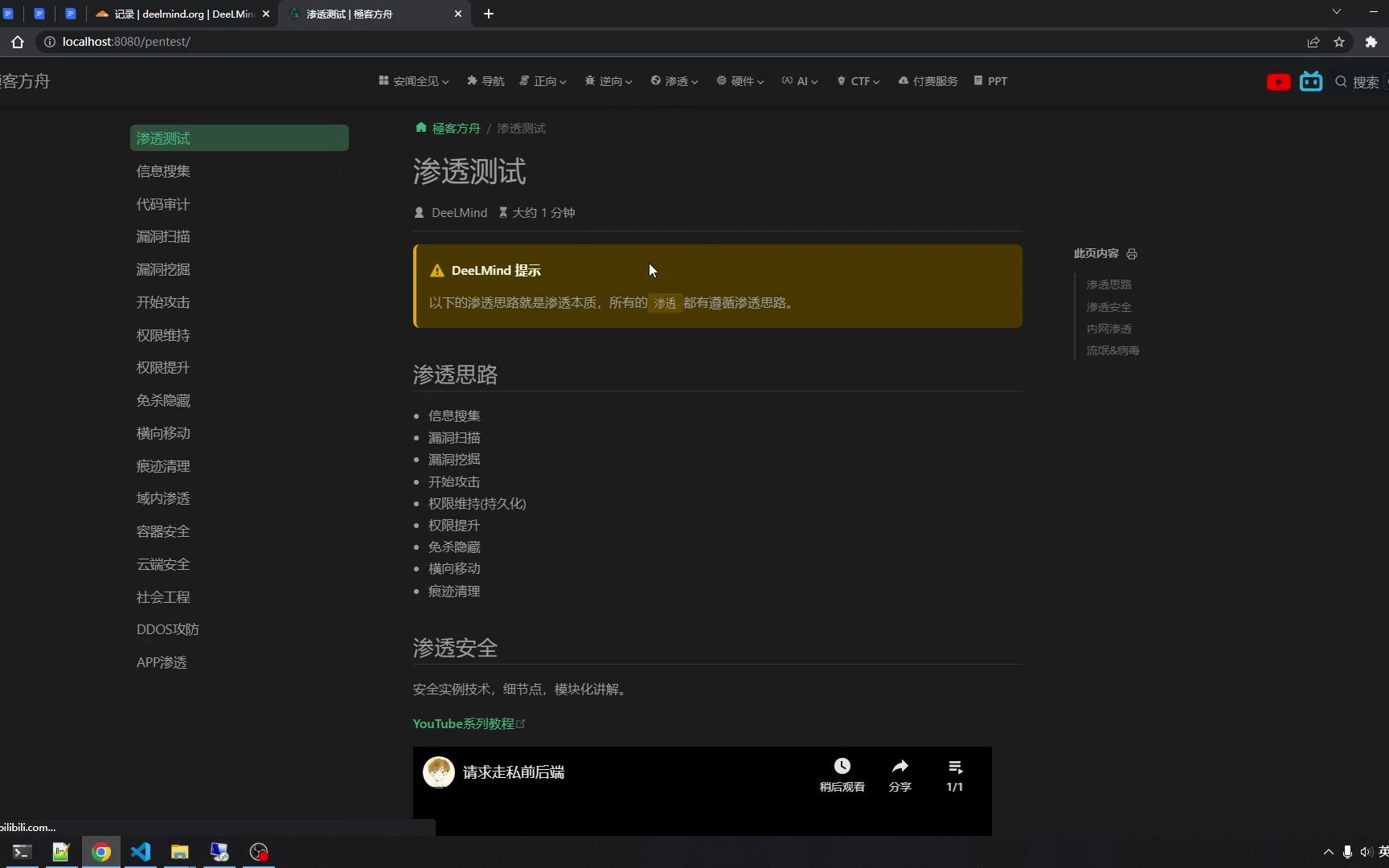Click the share page icon in address bar
This screenshot has height=868, width=1389.
coord(1313,42)
